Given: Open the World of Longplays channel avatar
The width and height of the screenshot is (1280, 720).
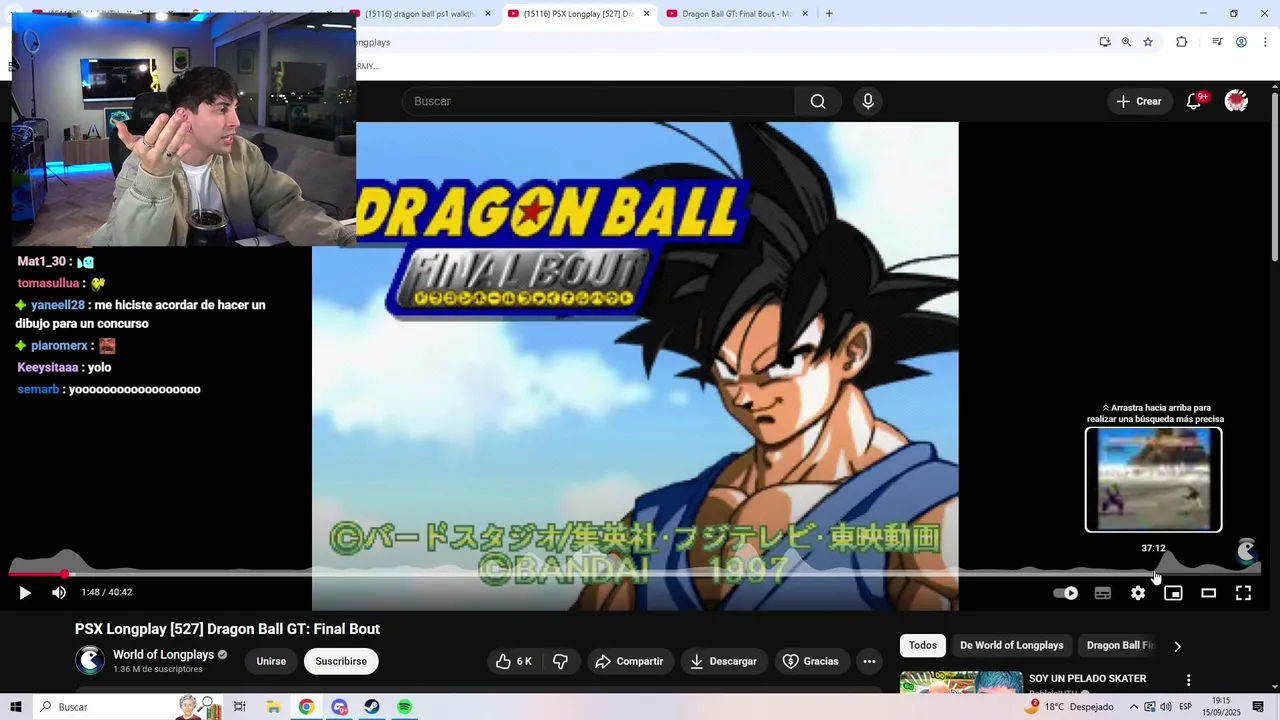Looking at the screenshot, I should (x=90, y=660).
